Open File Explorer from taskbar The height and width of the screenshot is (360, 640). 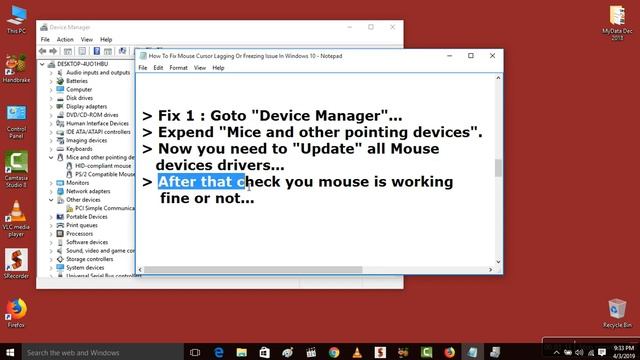click(x=242, y=352)
